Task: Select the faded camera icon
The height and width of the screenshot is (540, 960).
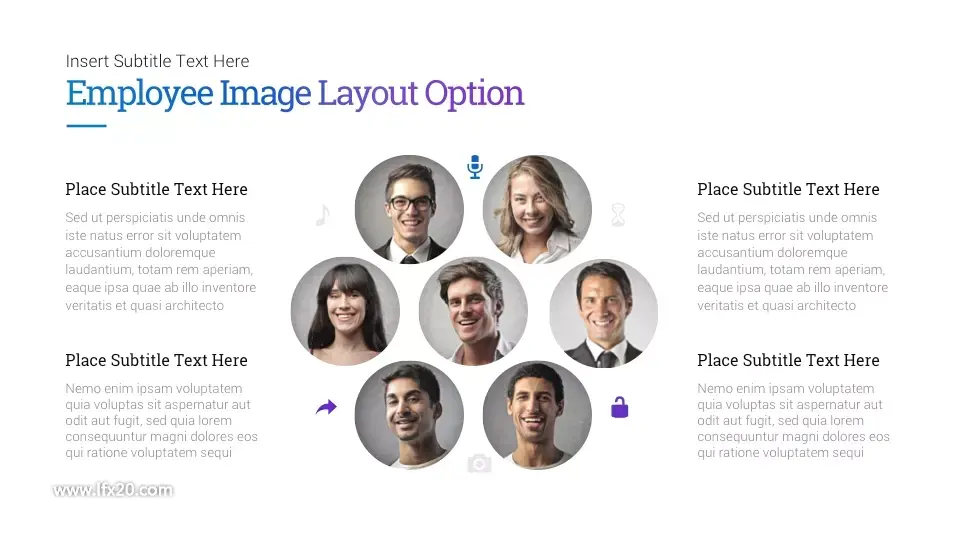Action: [x=479, y=463]
